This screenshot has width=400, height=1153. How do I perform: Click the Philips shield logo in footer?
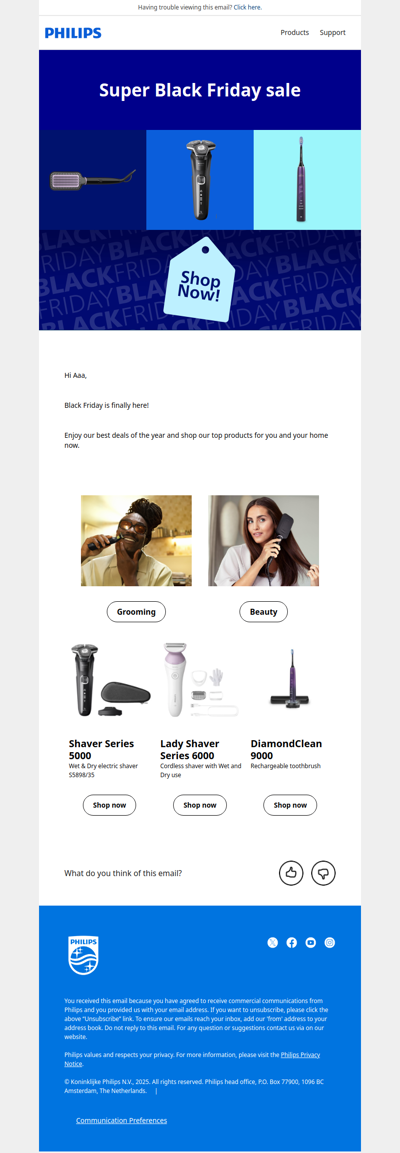pos(83,955)
